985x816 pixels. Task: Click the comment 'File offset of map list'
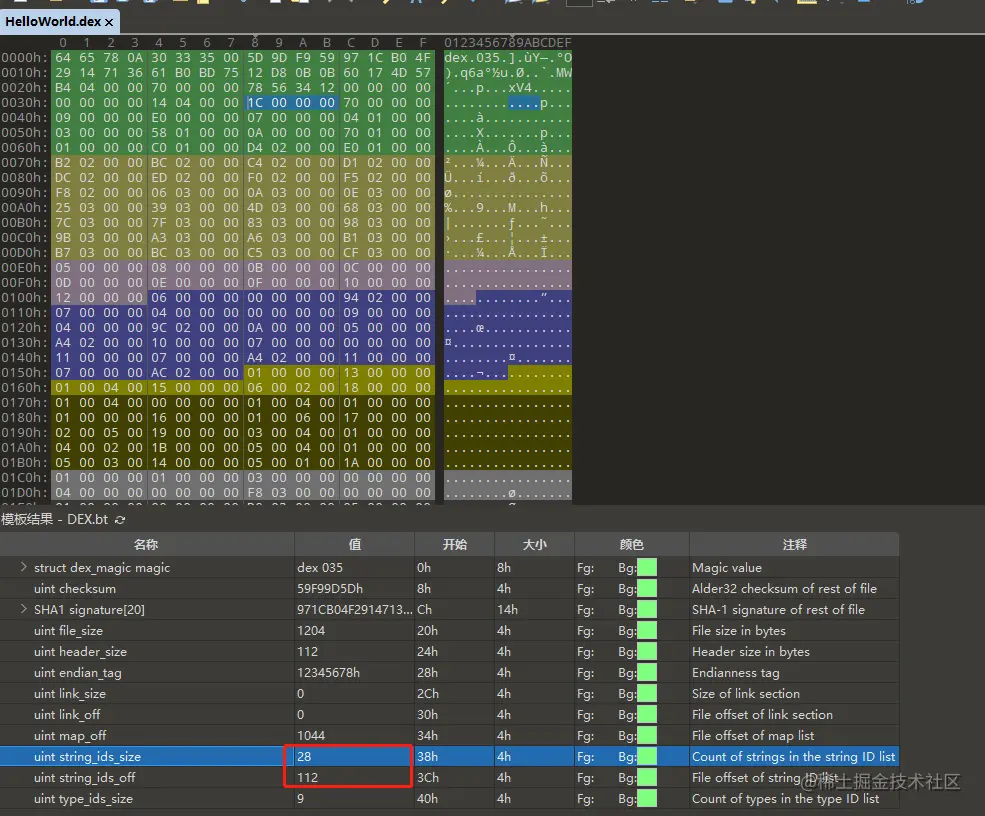click(x=753, y=736)
